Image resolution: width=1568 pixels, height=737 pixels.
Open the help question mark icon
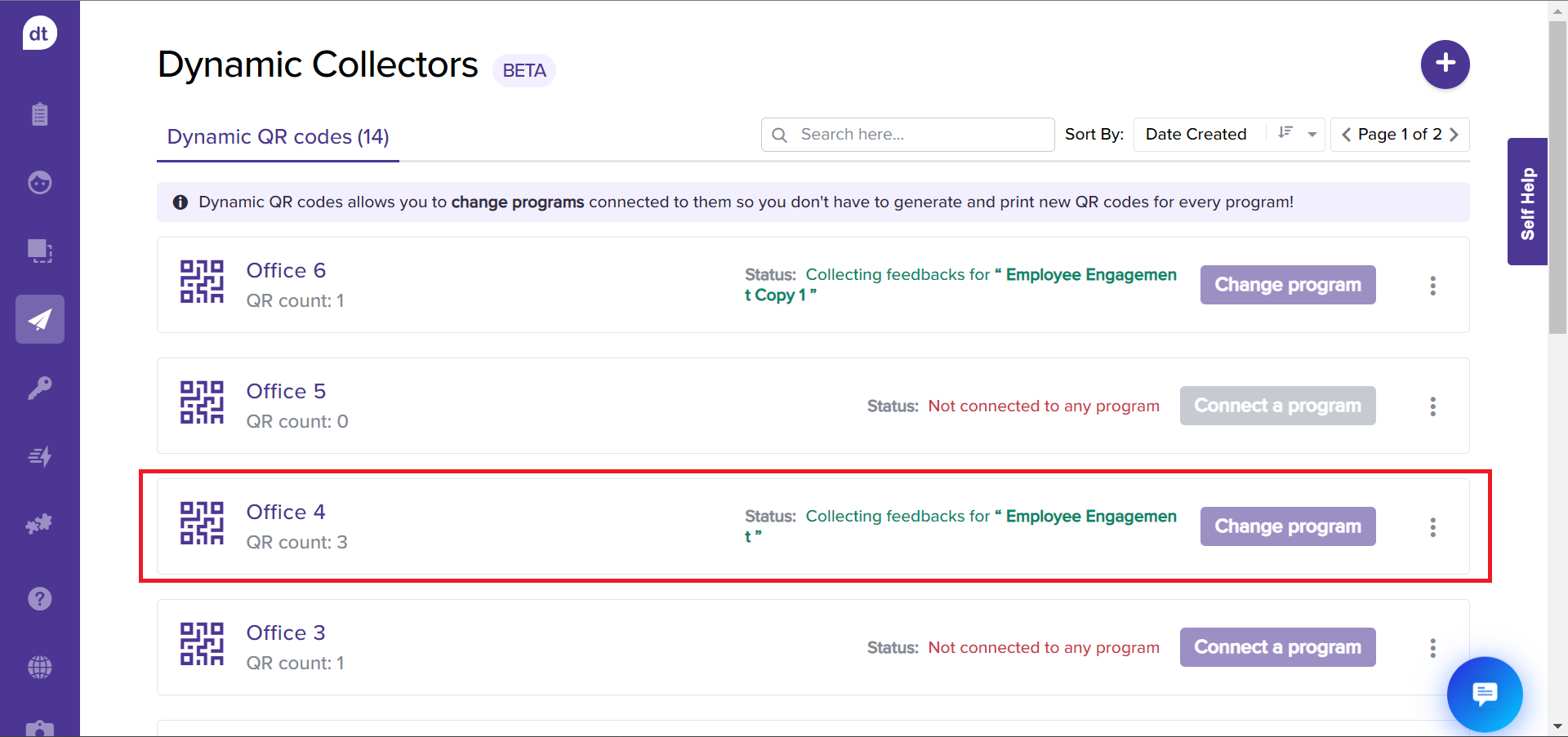point(39,599)
